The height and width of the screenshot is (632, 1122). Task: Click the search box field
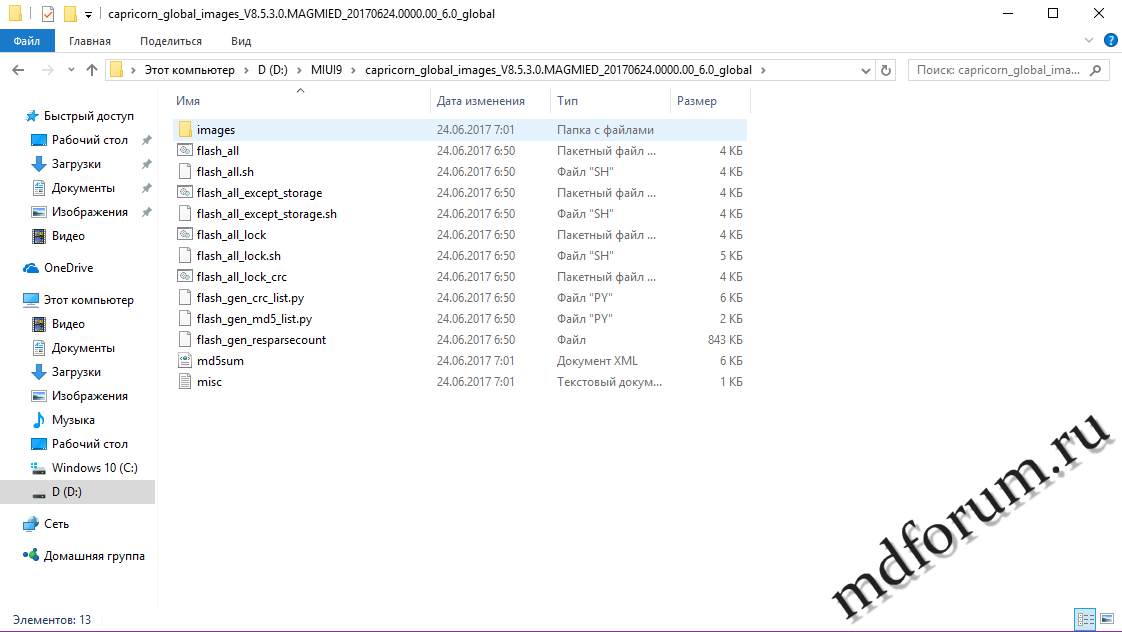click(1000, 71)
